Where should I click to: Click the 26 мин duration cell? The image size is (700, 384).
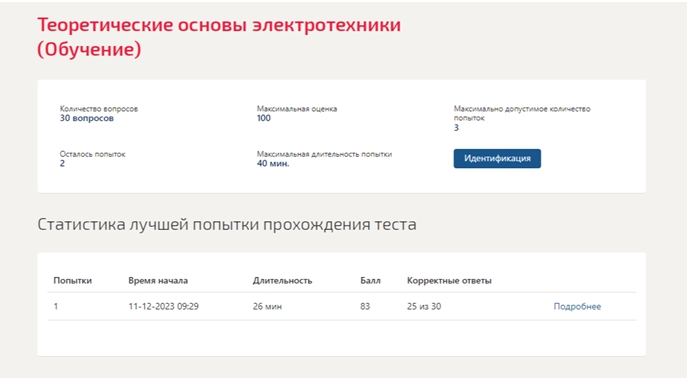(267, 306)
